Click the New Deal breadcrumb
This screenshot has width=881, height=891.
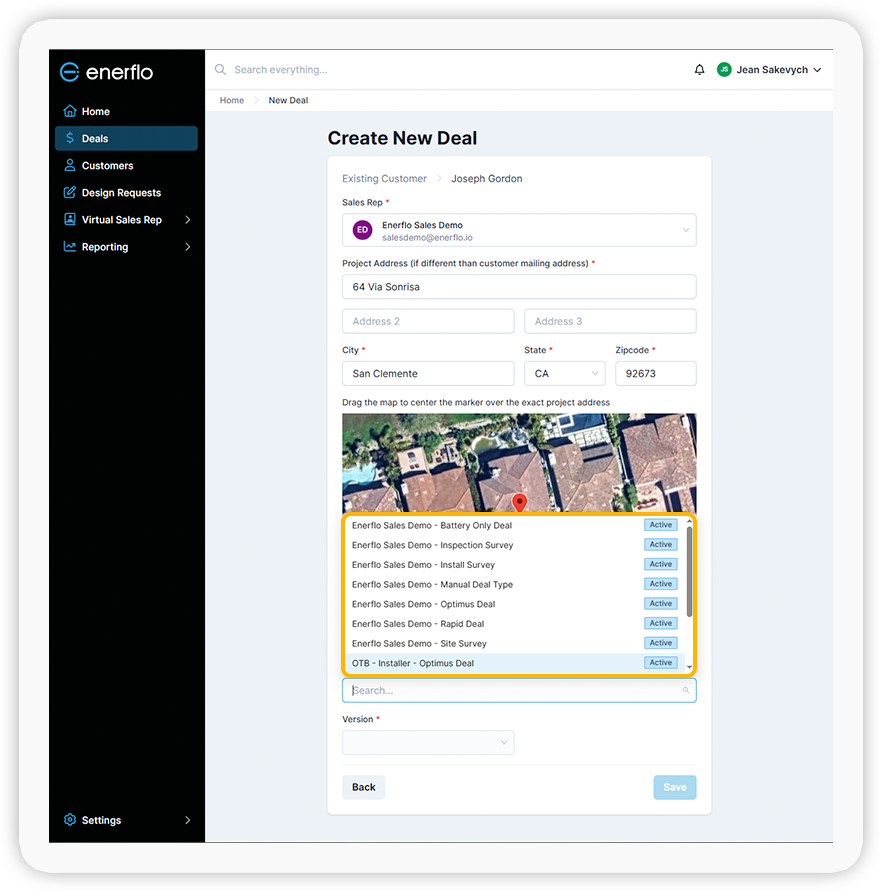(288, 100)
